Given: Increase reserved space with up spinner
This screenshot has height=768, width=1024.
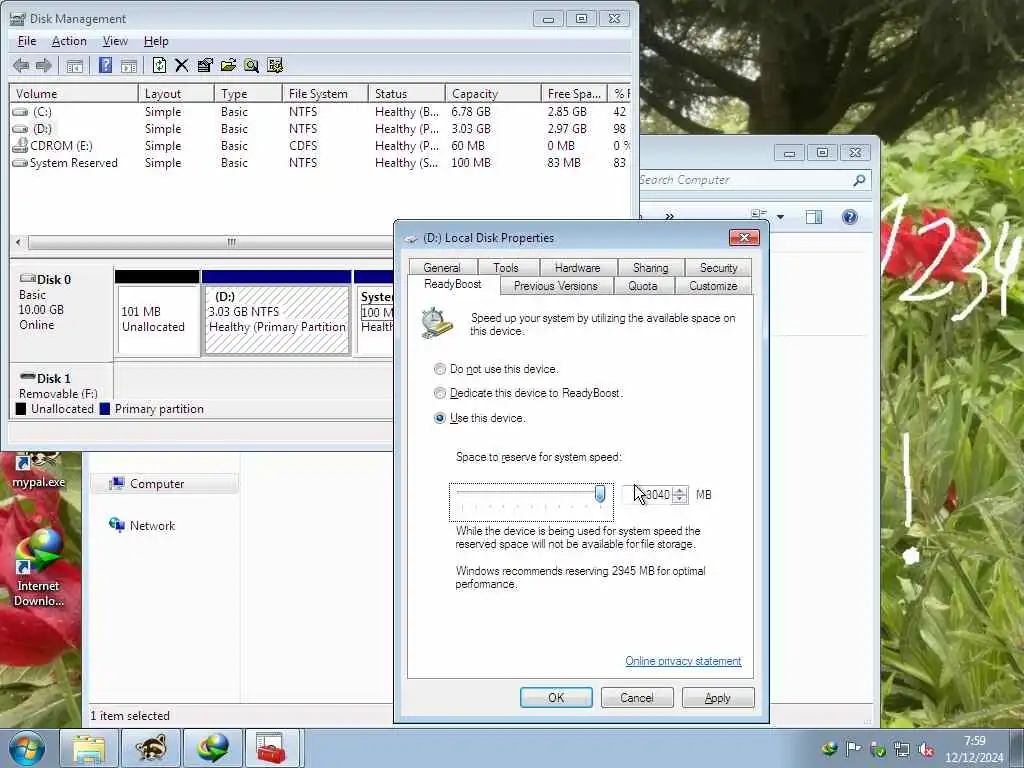Looking at the screenshot, I should point(680,490).
